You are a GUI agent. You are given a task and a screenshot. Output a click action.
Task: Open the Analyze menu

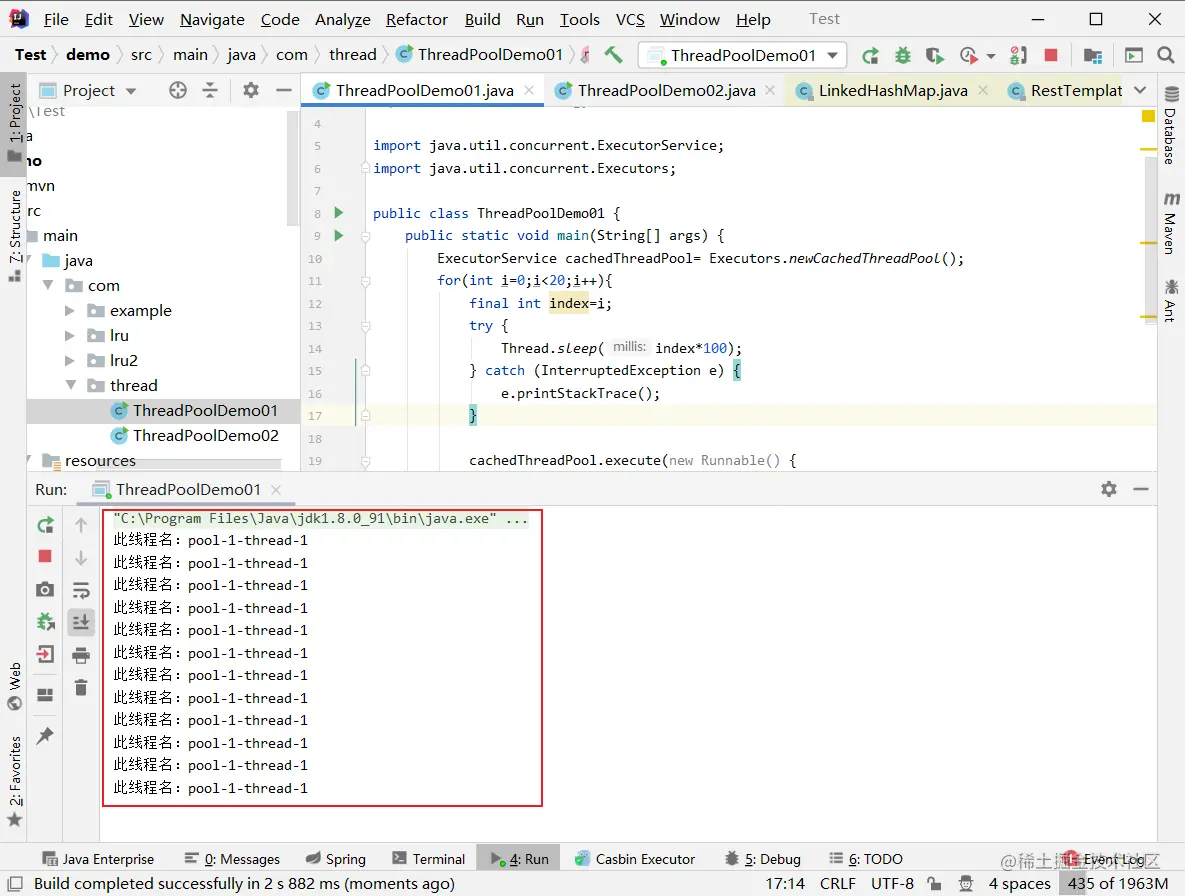(x=342, y=20)
